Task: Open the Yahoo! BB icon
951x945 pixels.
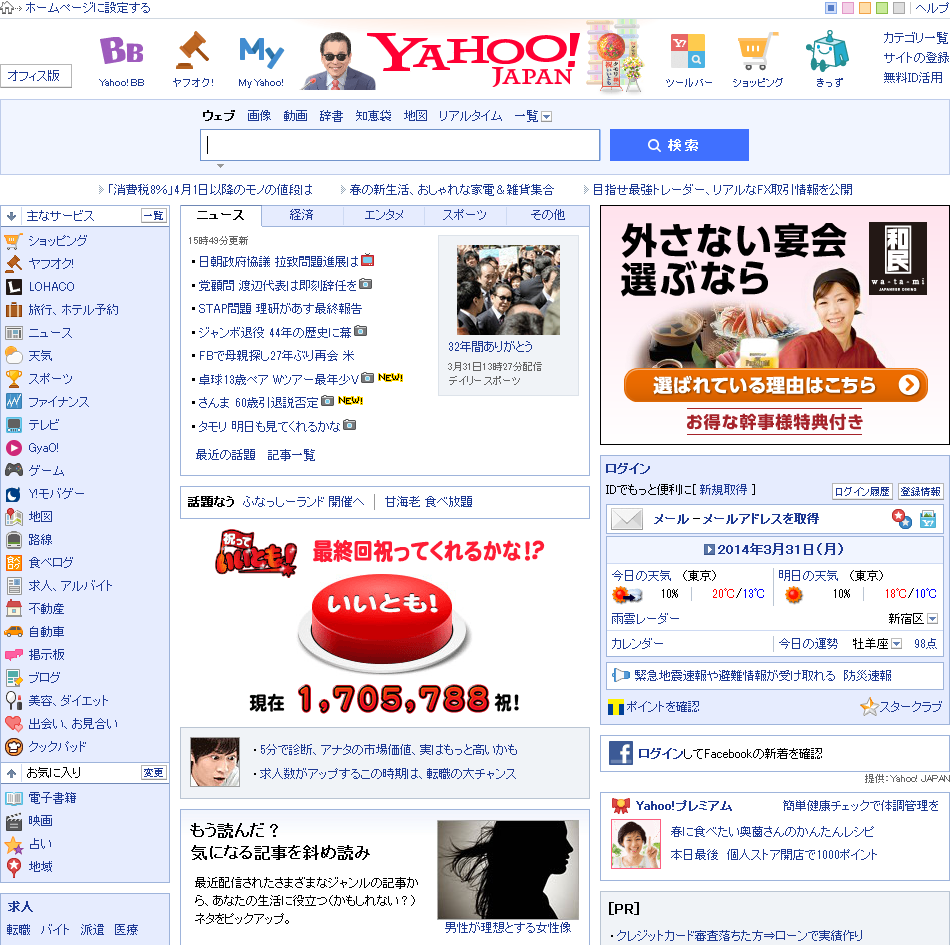Action: click(121, 50)
